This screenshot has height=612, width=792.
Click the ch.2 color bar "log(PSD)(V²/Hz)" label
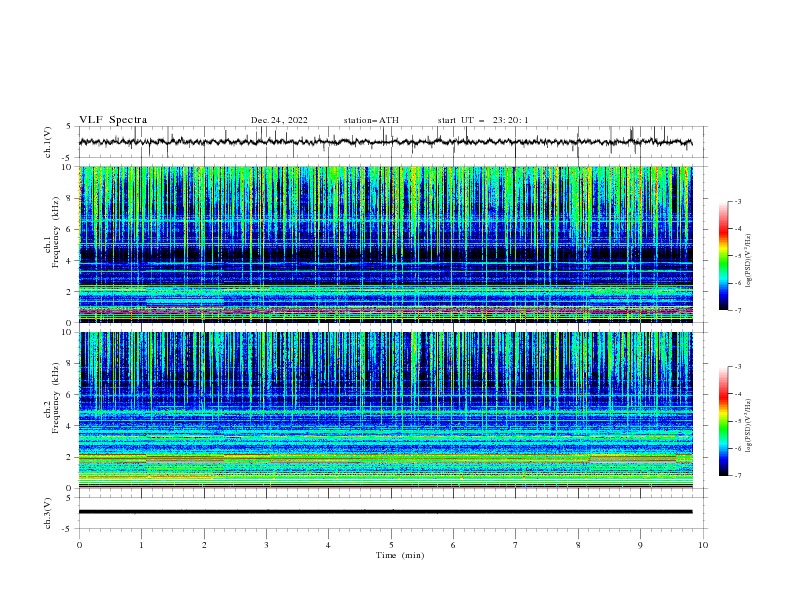pyautogui.click(x=749, y=426)
